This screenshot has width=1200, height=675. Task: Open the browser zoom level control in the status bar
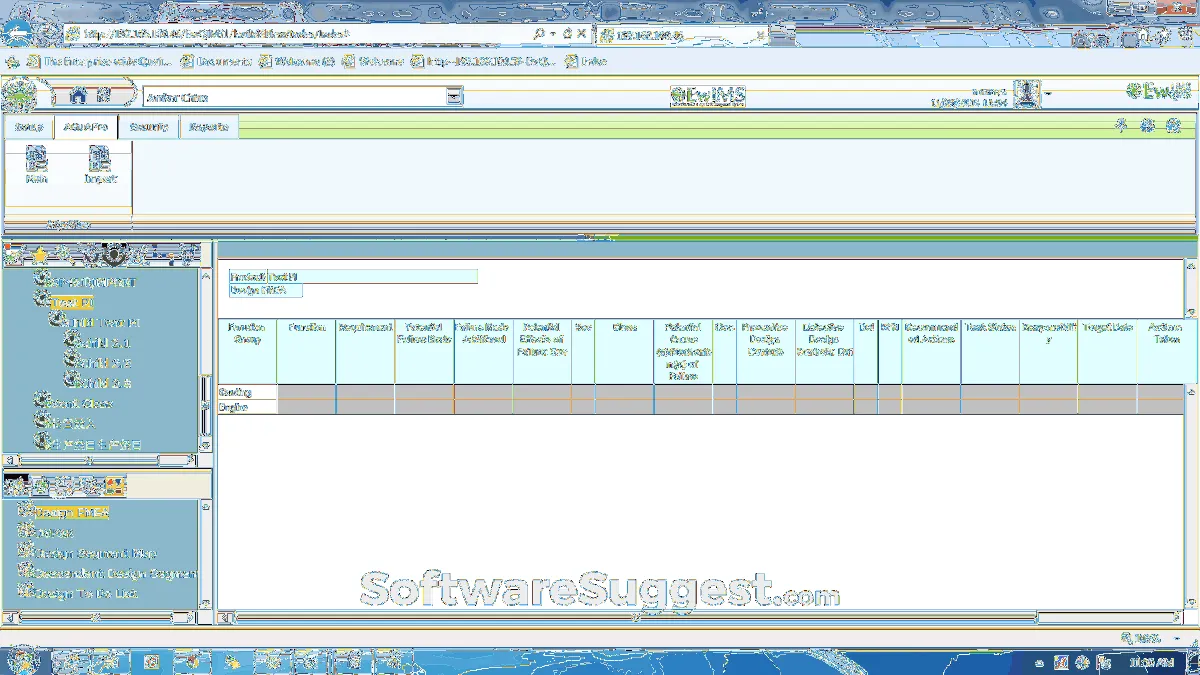(1147, 638)
